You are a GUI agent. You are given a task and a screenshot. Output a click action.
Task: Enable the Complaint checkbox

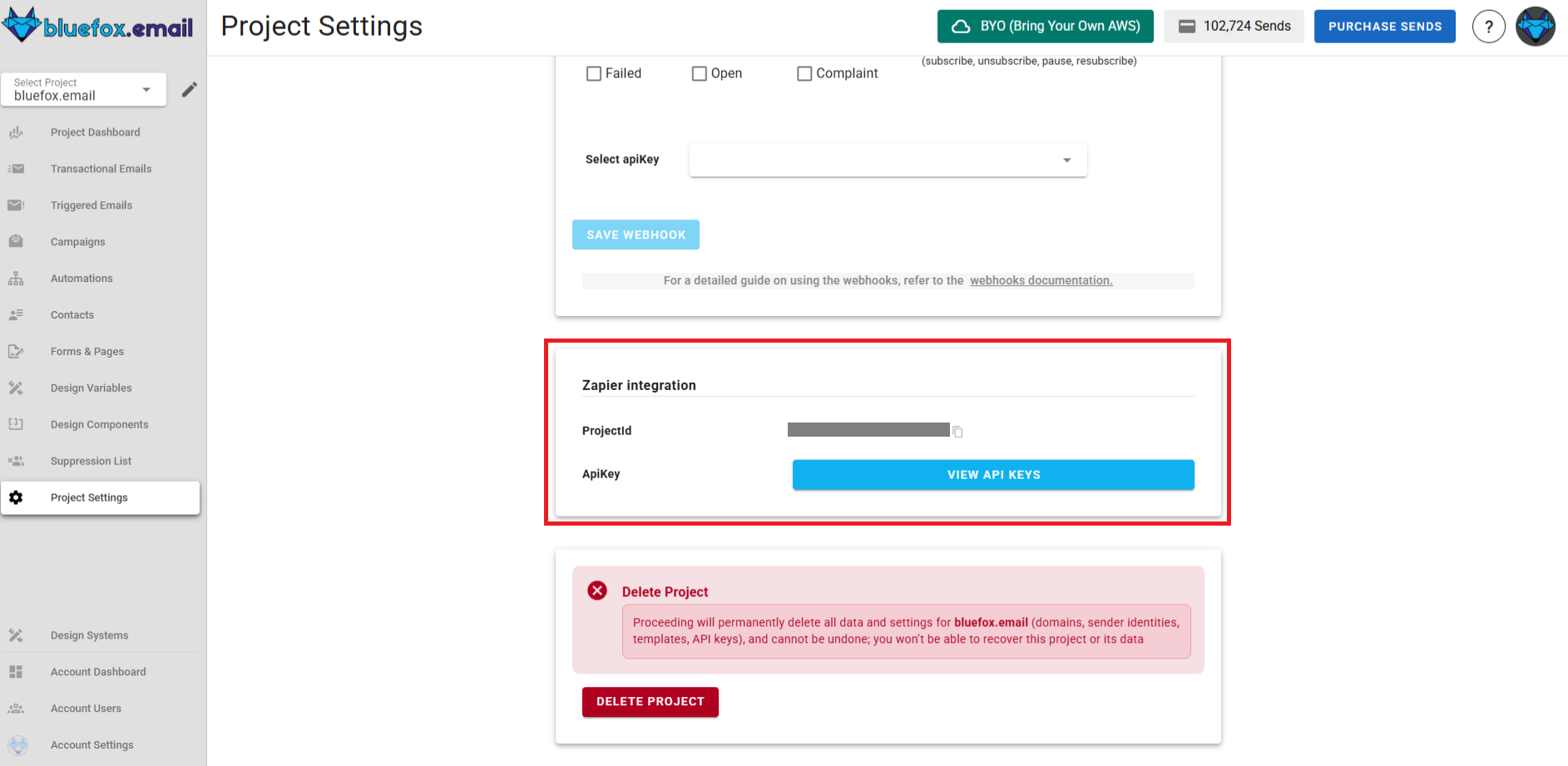point(804,73)
